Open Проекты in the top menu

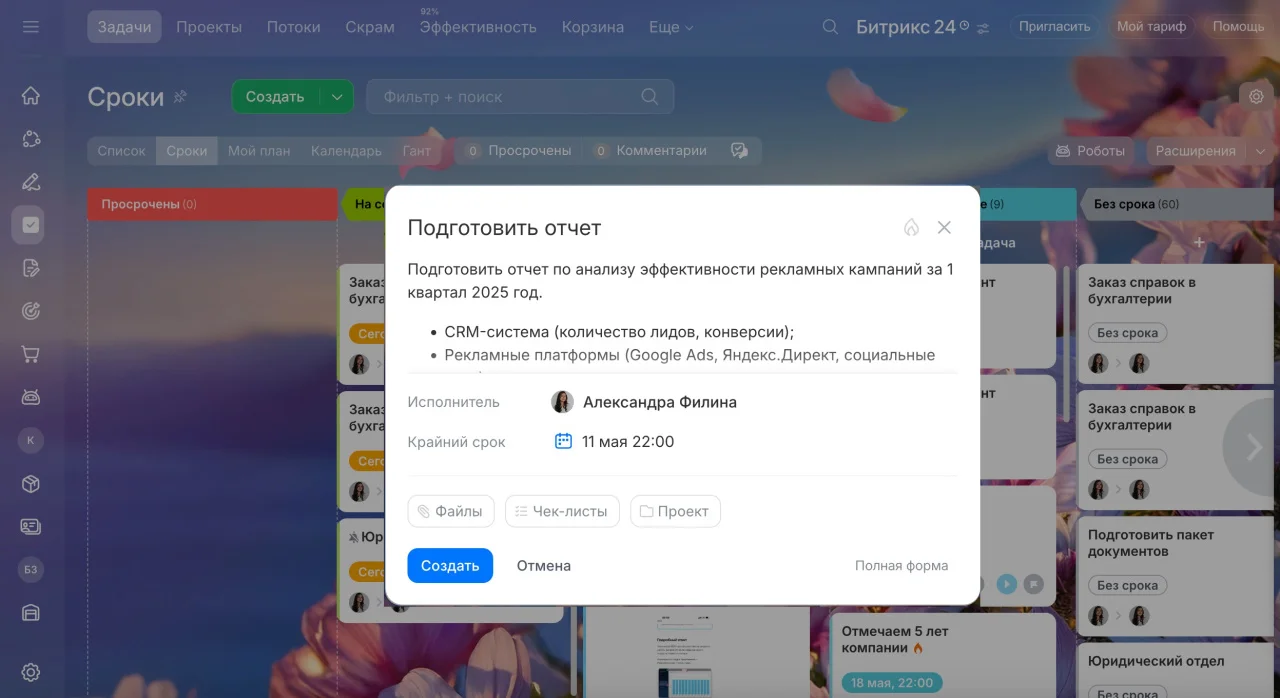pos(209,27)
